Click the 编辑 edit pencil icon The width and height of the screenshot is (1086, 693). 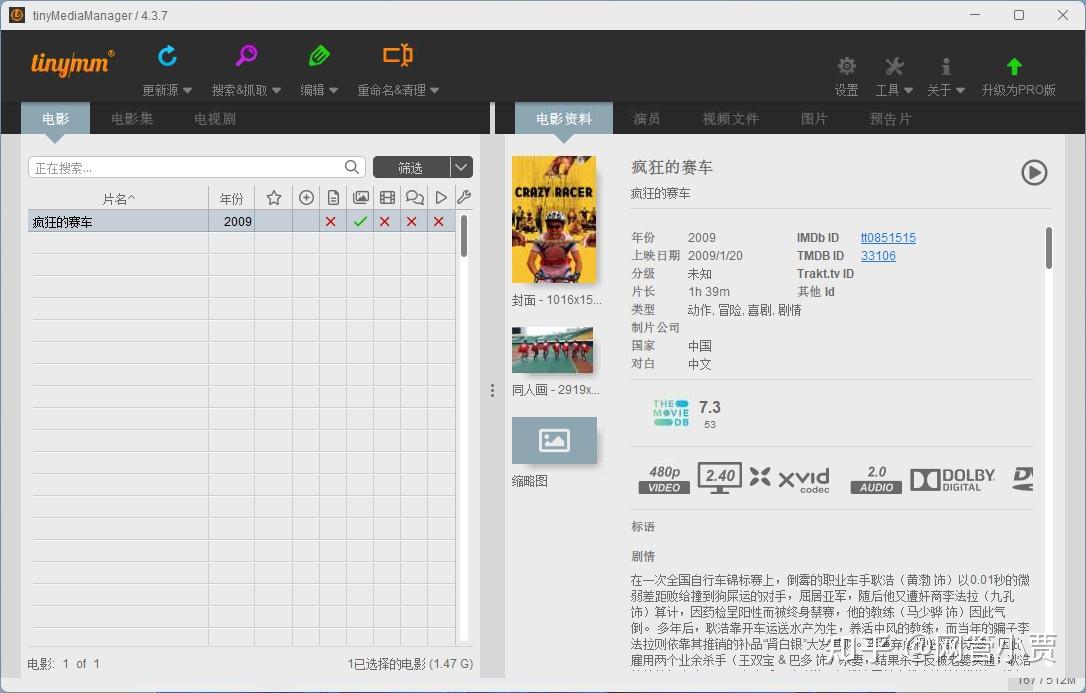[318, 57]
